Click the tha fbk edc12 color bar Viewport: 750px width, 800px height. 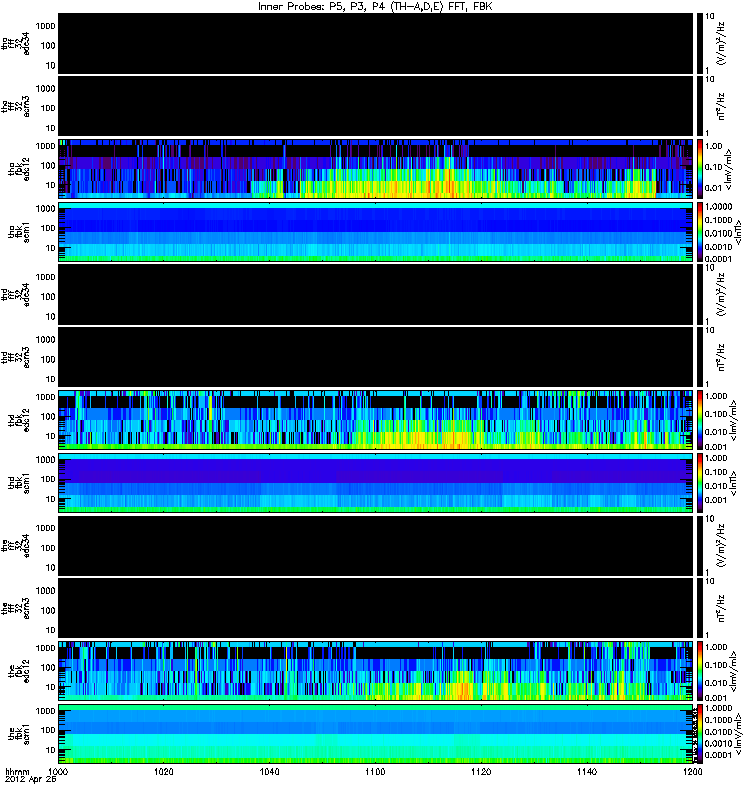click(700, 169)
